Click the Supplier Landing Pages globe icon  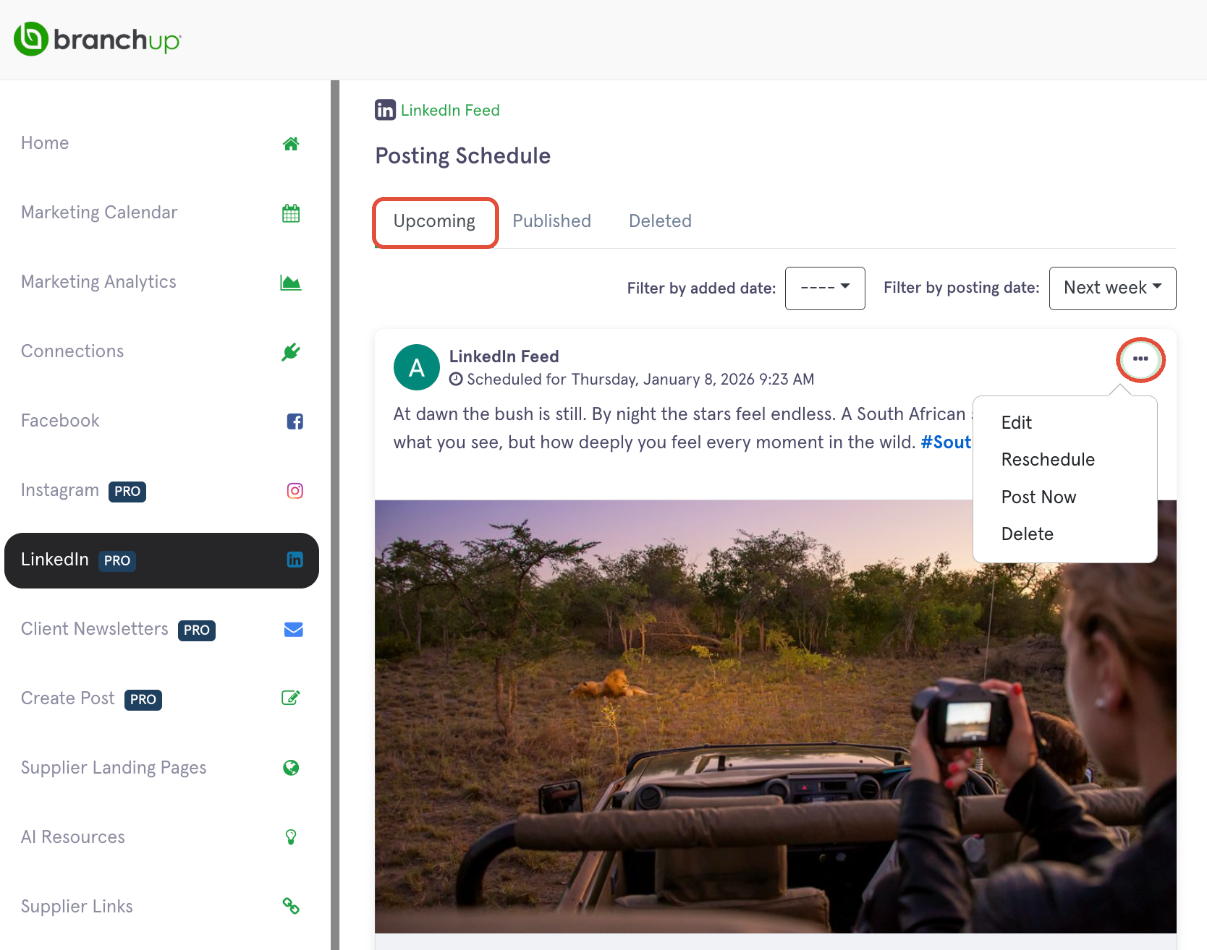tap(291, 768)
